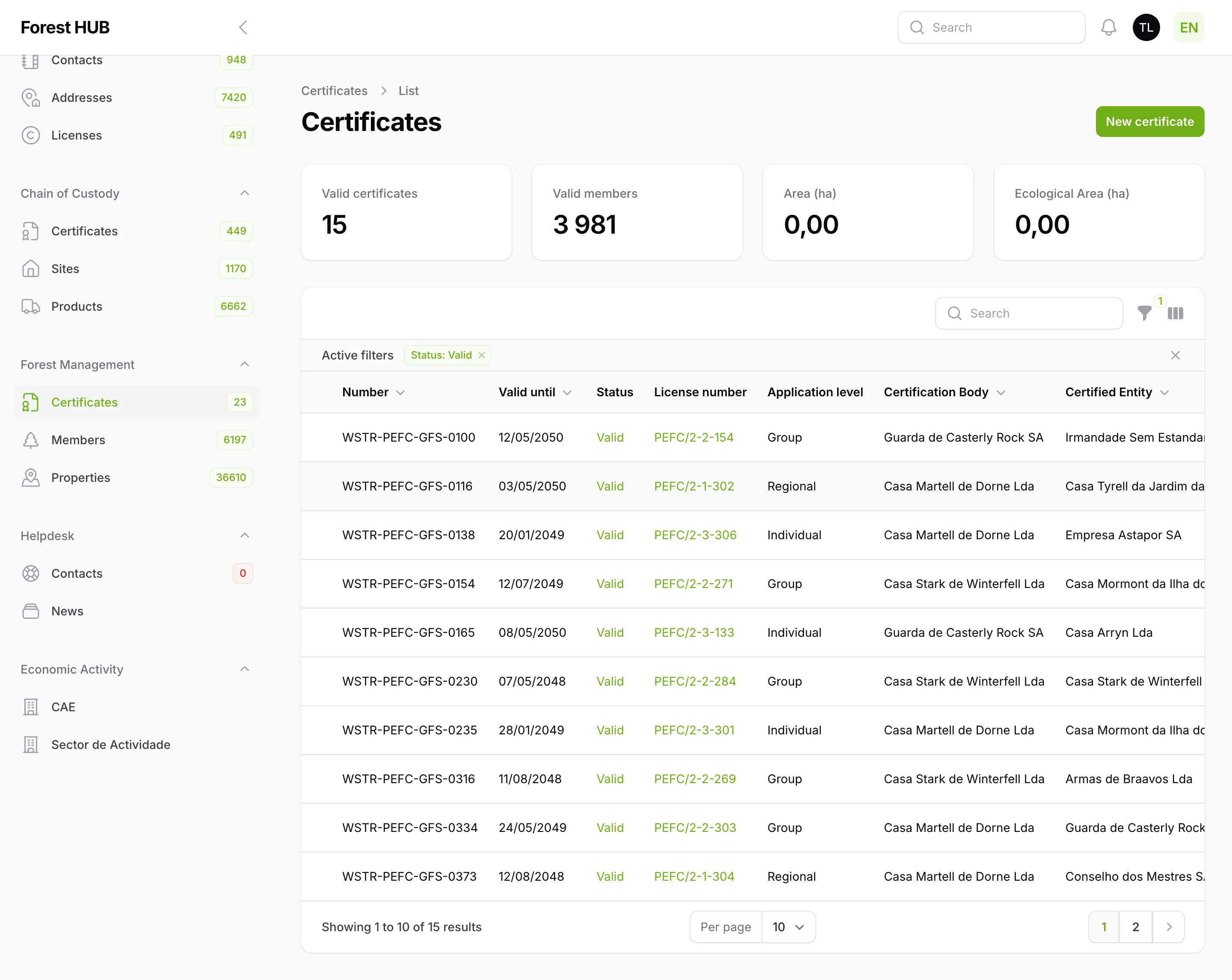Open Products in the sidebar

point(136,306)
